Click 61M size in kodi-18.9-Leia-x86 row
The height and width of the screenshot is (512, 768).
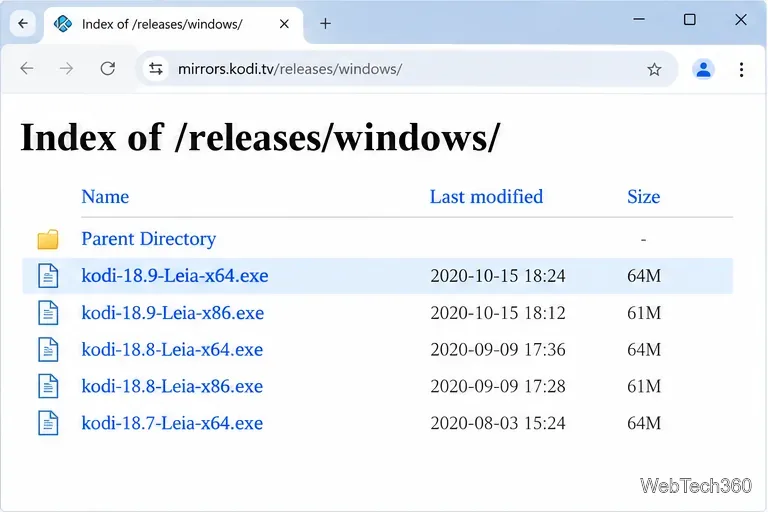(644, 313)
